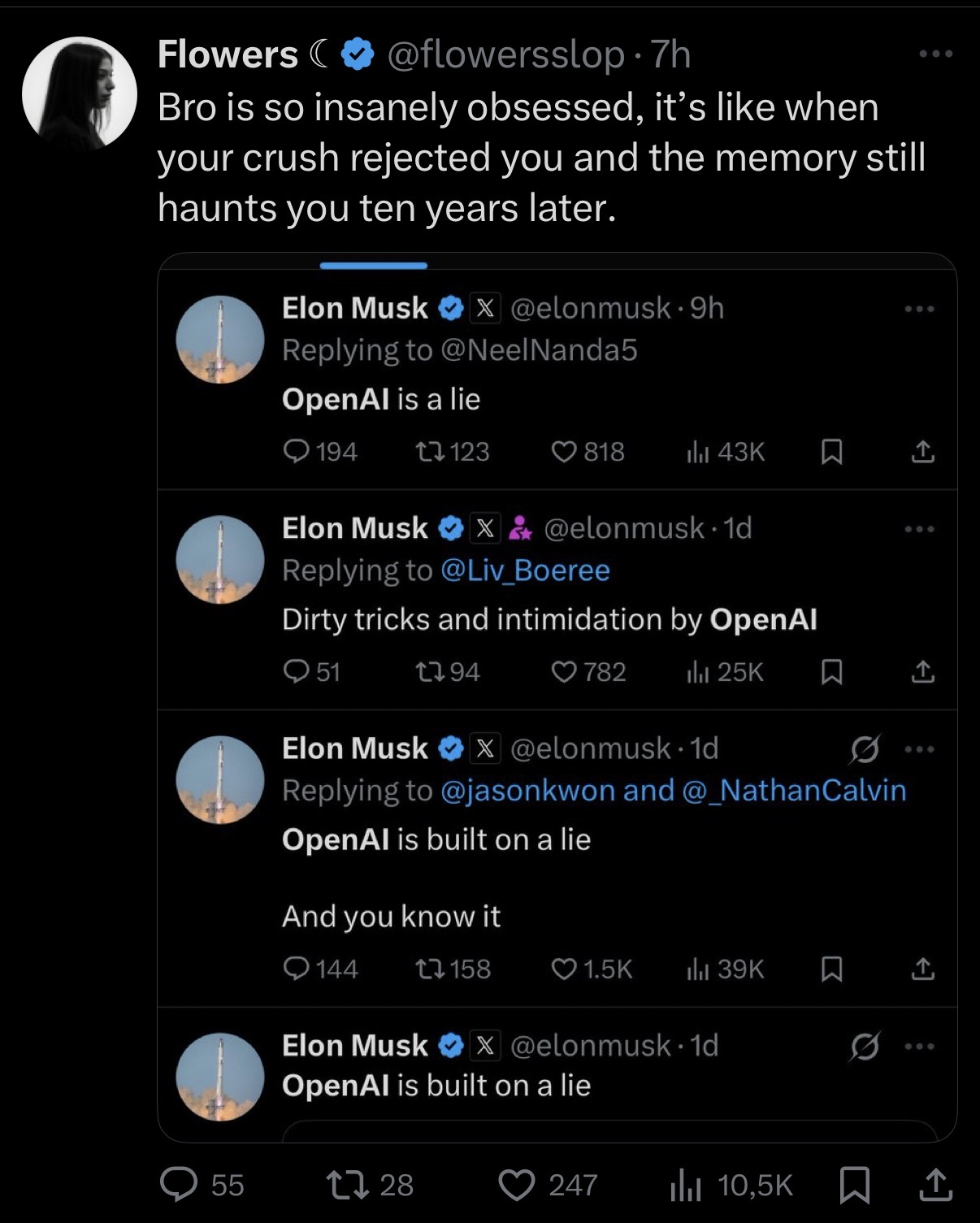Repost the 'And you know it' tweet with 158 reposts
Image resolution: width=980 pixels, height=1223 pixels.
(x=426, y=969)
